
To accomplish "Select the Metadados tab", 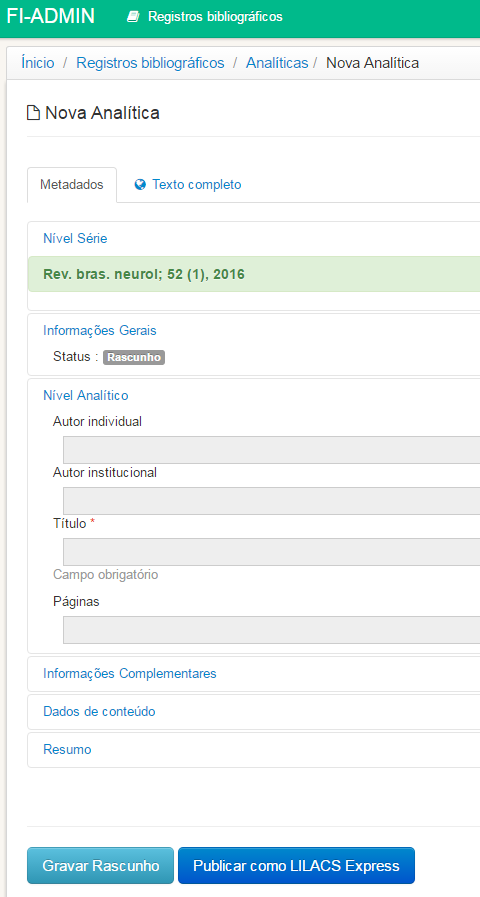I will pos(72,185).
